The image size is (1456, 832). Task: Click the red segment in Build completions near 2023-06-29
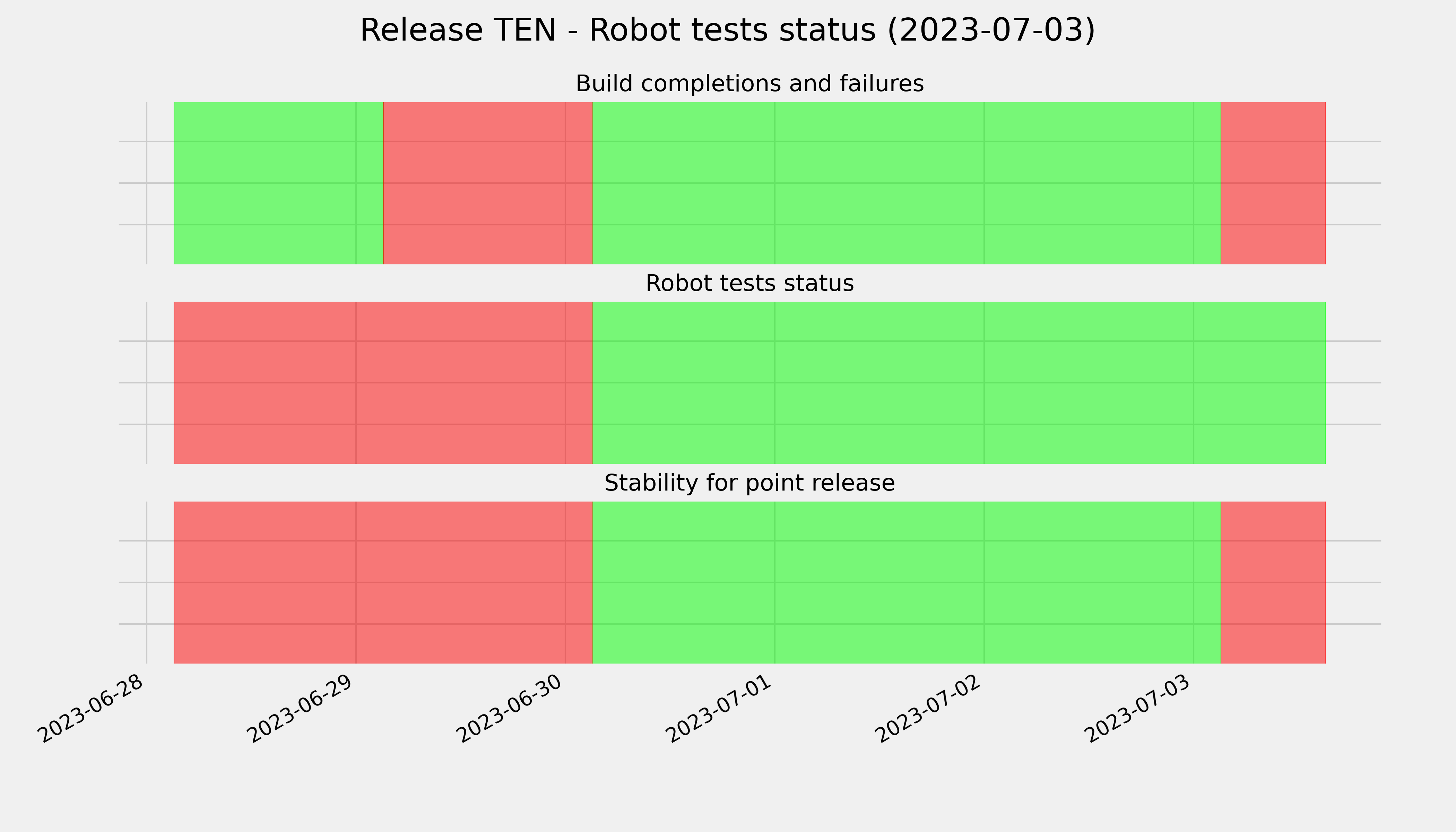488,183
